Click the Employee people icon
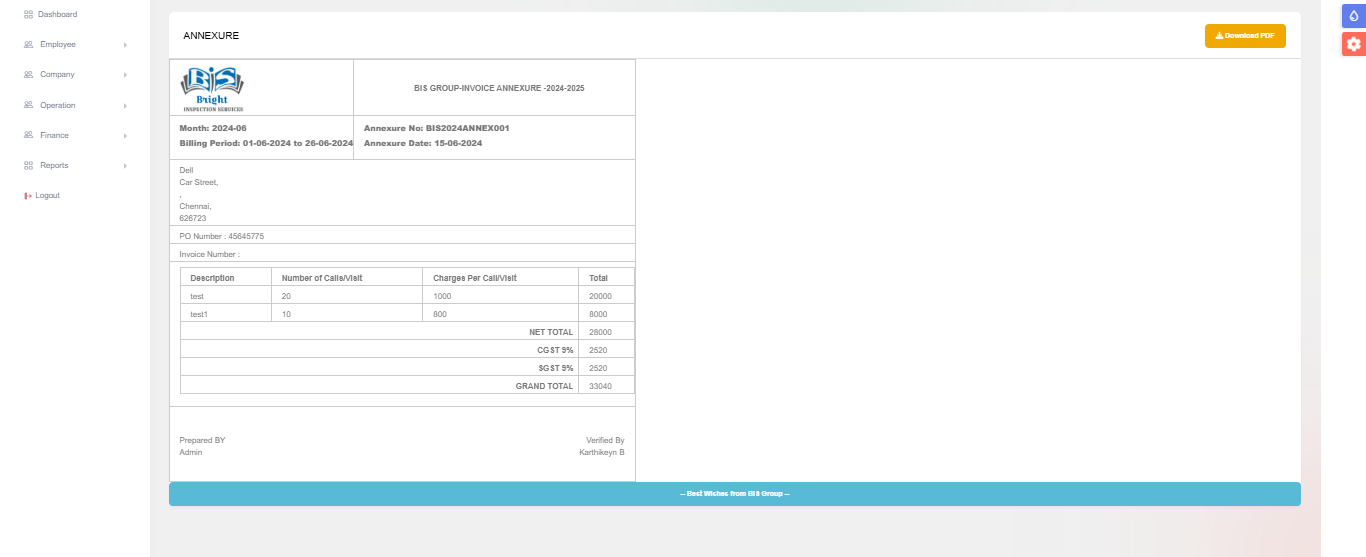Image resolution: width=1366 pixels, height=557 pixels. 28,45
